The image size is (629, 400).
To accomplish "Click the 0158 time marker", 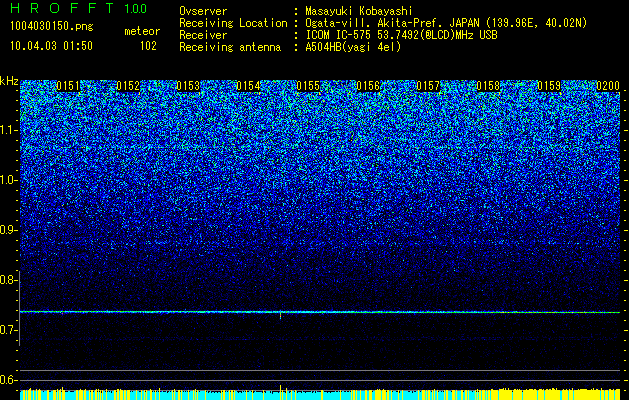I will [488, 86].
